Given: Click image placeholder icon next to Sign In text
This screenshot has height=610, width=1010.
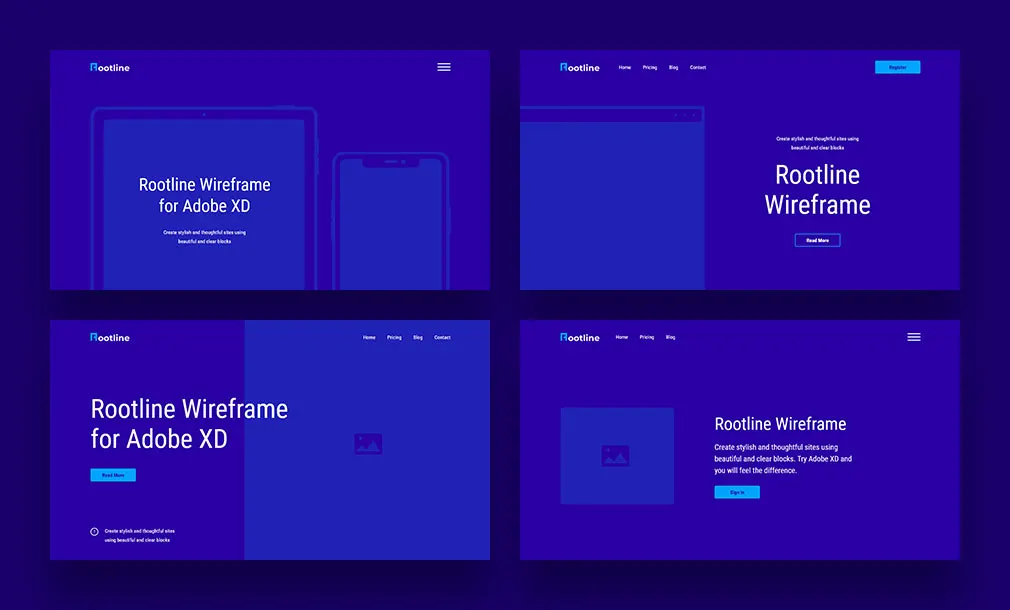Looking at the screenshot, I should point(615,455).
